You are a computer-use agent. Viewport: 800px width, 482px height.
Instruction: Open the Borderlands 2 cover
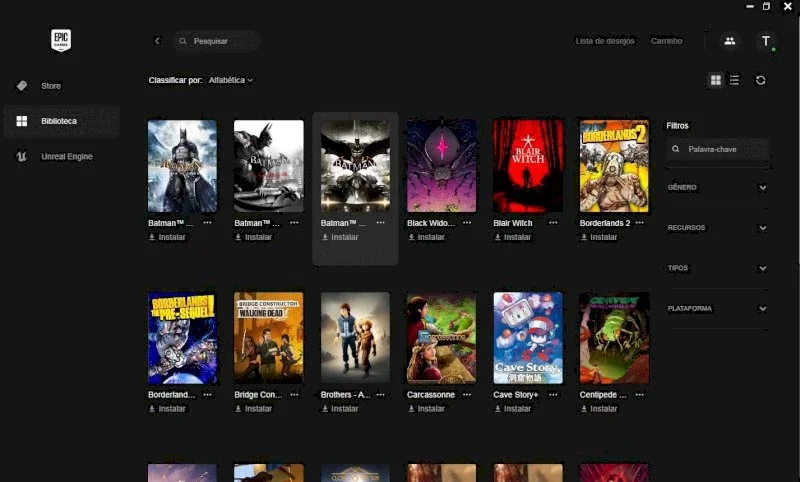coord(614,166)
